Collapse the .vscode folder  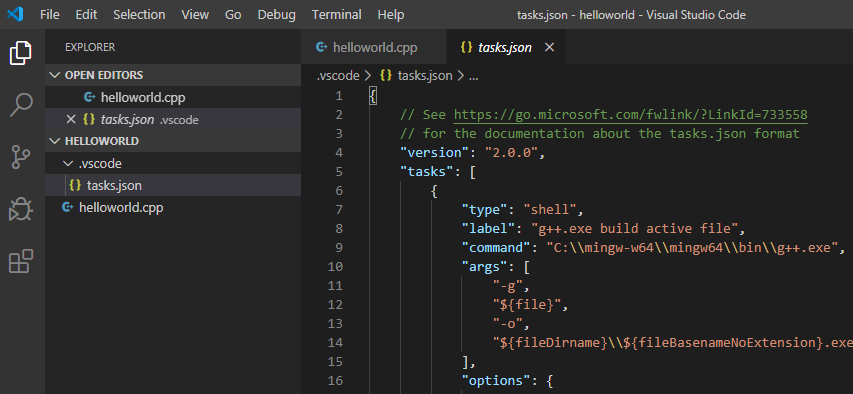coord(67,163)
